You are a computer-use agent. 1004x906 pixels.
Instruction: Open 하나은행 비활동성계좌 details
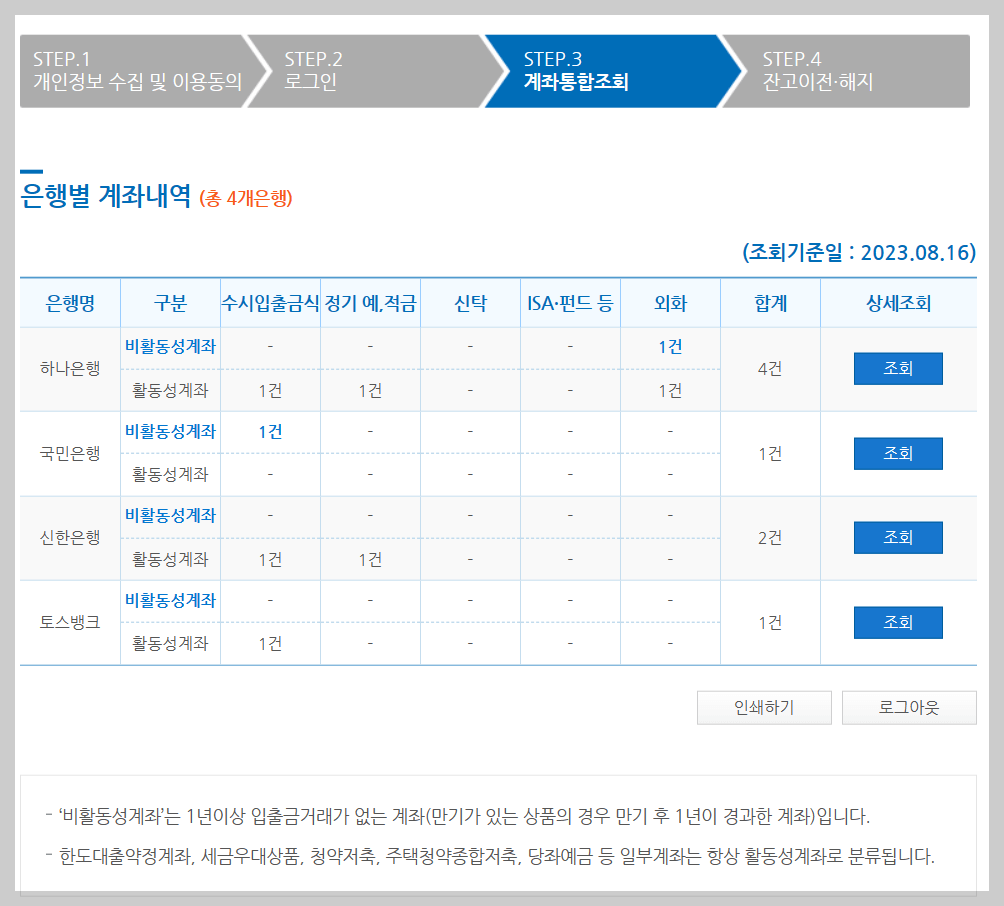[x=171, y=347]
